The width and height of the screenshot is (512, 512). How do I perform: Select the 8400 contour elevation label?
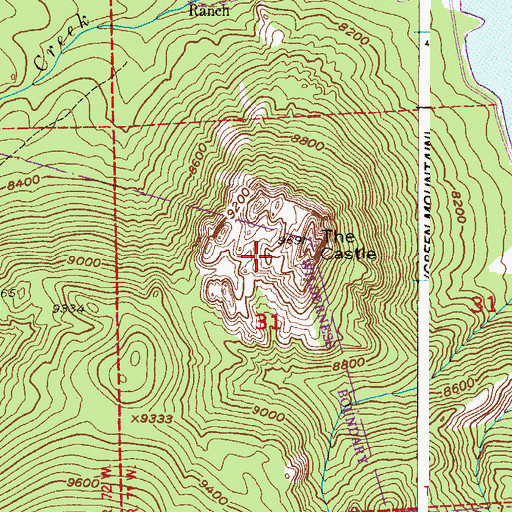point(24,183)
